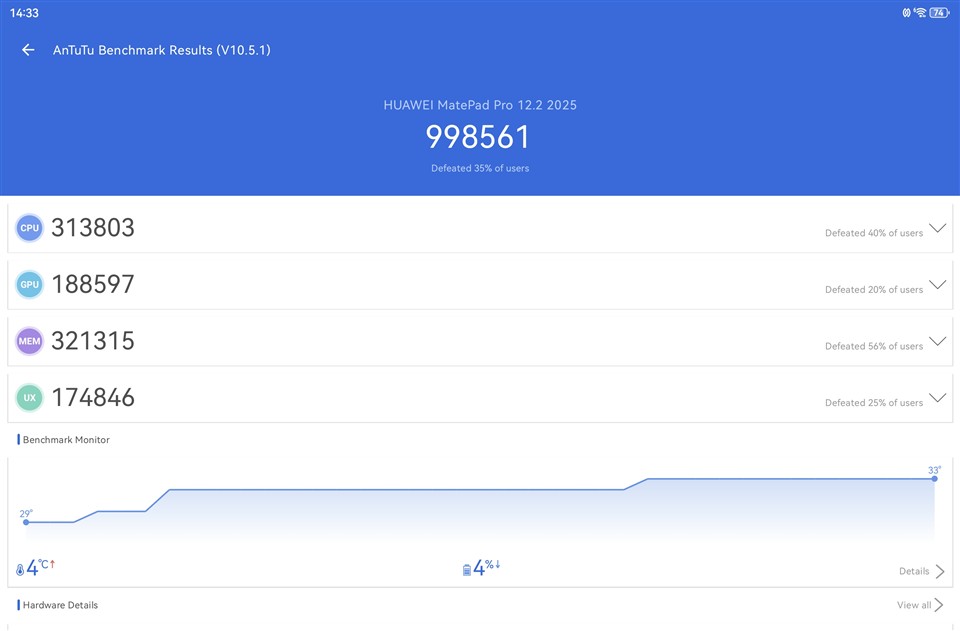Open Benchmark Monitor Details
960x631 pixels.
(921, 572)
